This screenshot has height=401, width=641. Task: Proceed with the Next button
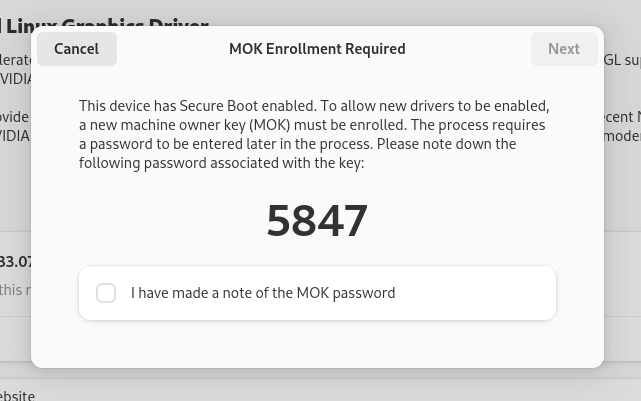pyautogui.click(x=564, y=49)
